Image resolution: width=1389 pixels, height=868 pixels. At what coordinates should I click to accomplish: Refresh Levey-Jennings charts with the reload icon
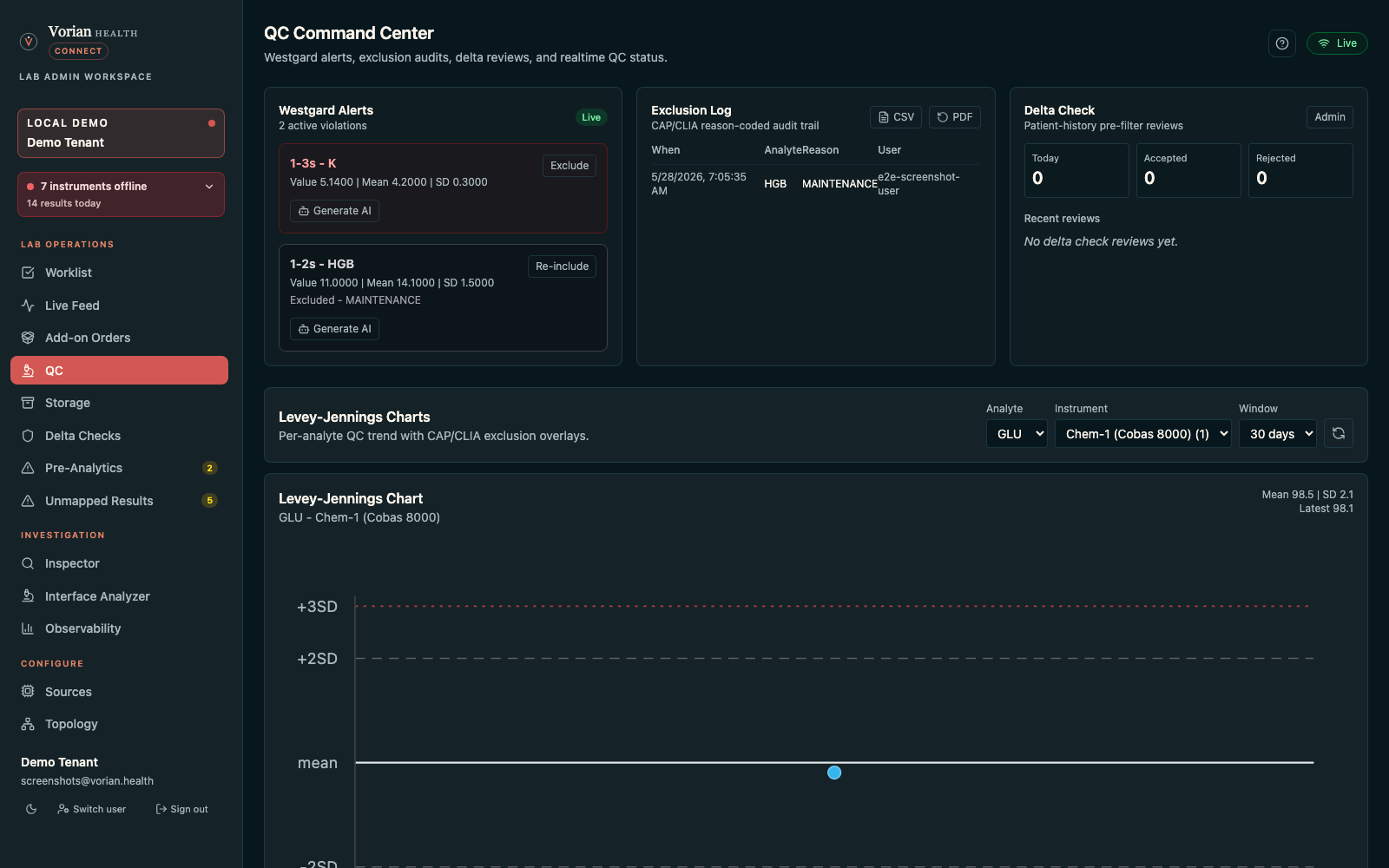[1339, 433]
